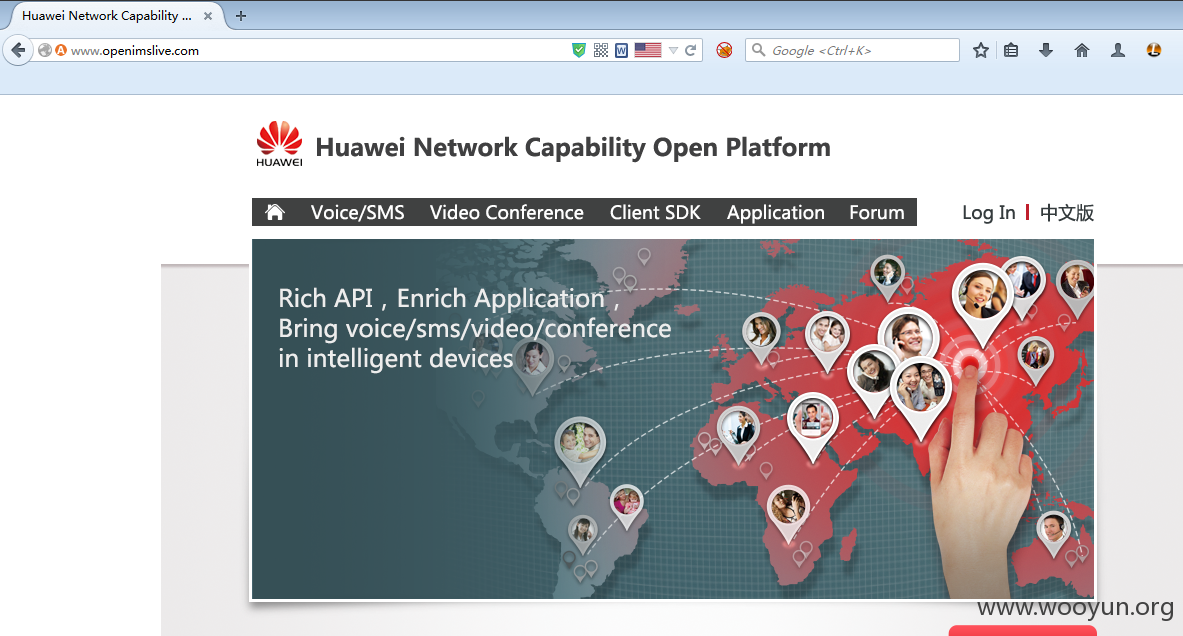Select Client SDK in navigation bar
The width and height of the screenshot is (1183, 636).
pos(655,213)
